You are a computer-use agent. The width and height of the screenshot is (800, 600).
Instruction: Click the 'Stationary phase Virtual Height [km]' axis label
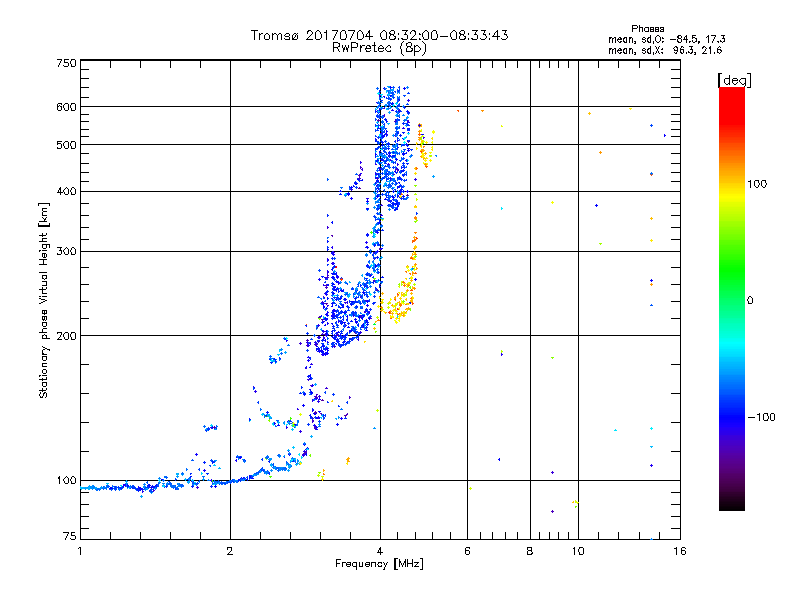43,301
